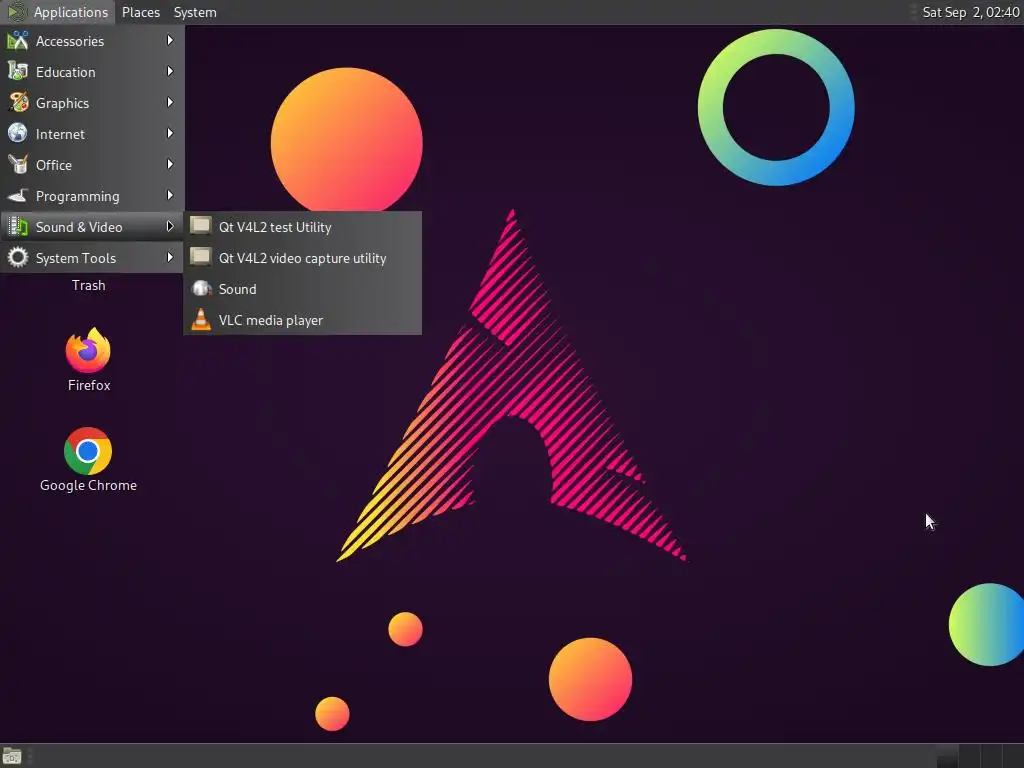Click the Google Chrome desktop label
The image size is (1024, 768).
tap(88, 485)
